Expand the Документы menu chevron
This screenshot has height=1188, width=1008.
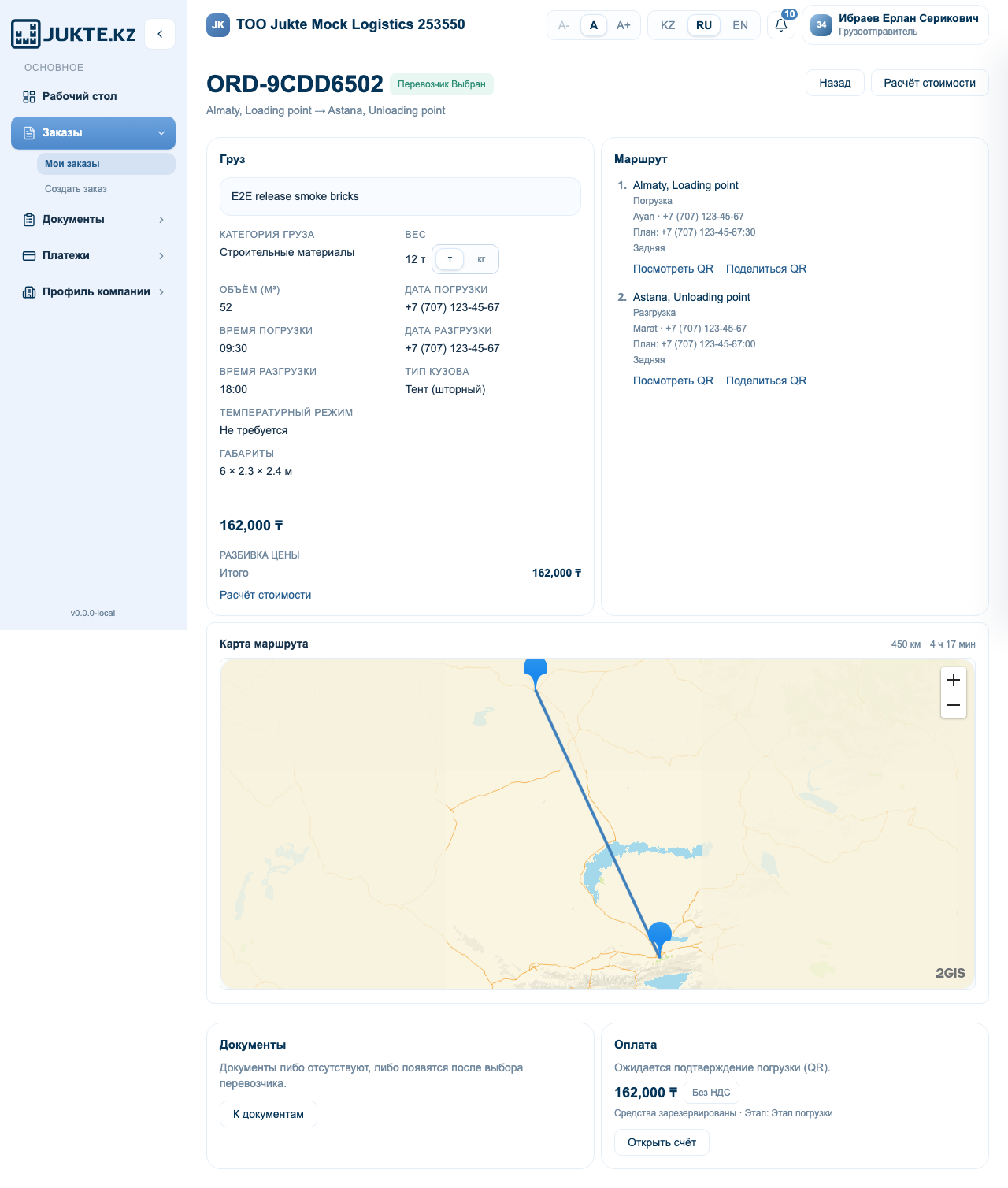[161, 220]
